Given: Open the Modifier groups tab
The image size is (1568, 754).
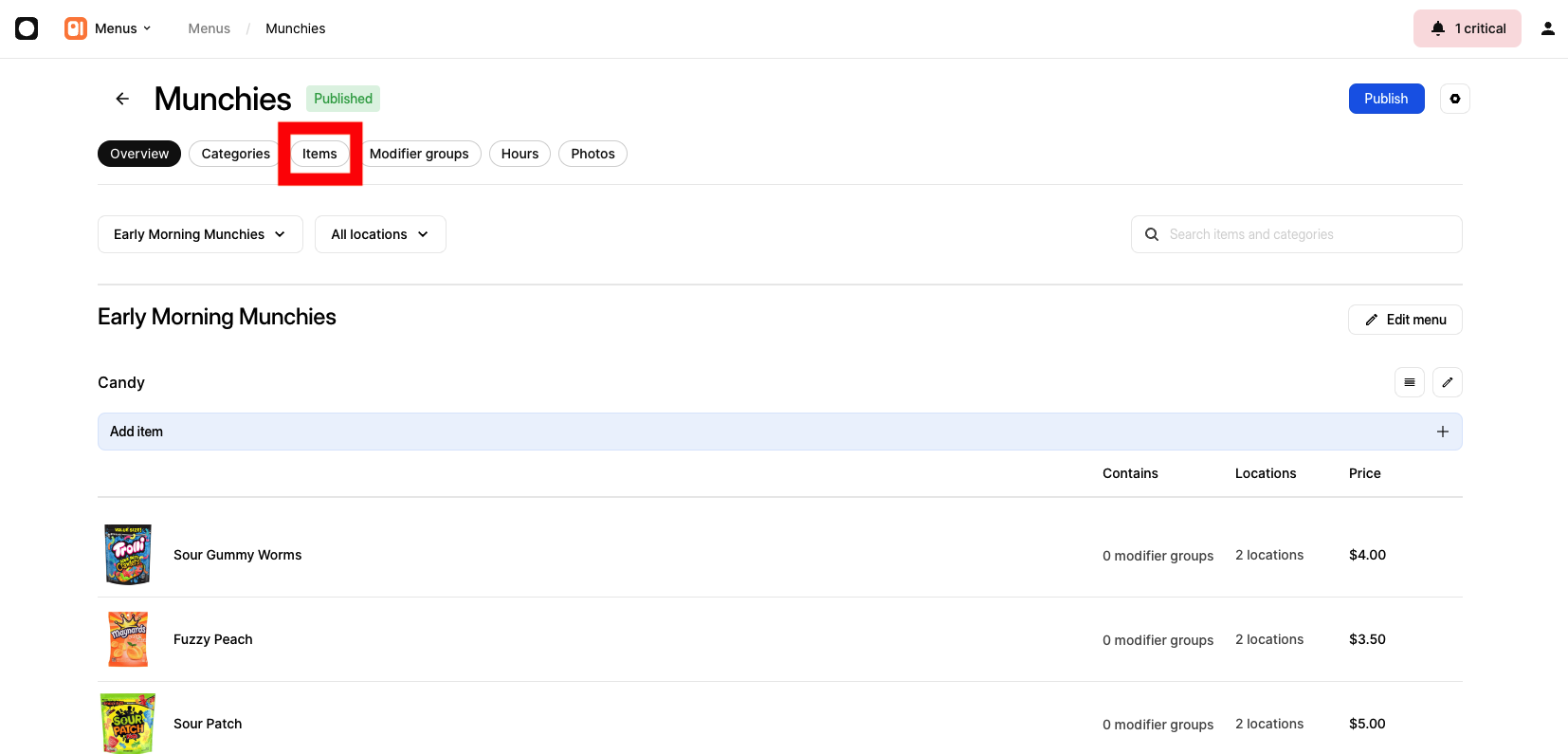Looking at the screenshot, I should [419, 154].
